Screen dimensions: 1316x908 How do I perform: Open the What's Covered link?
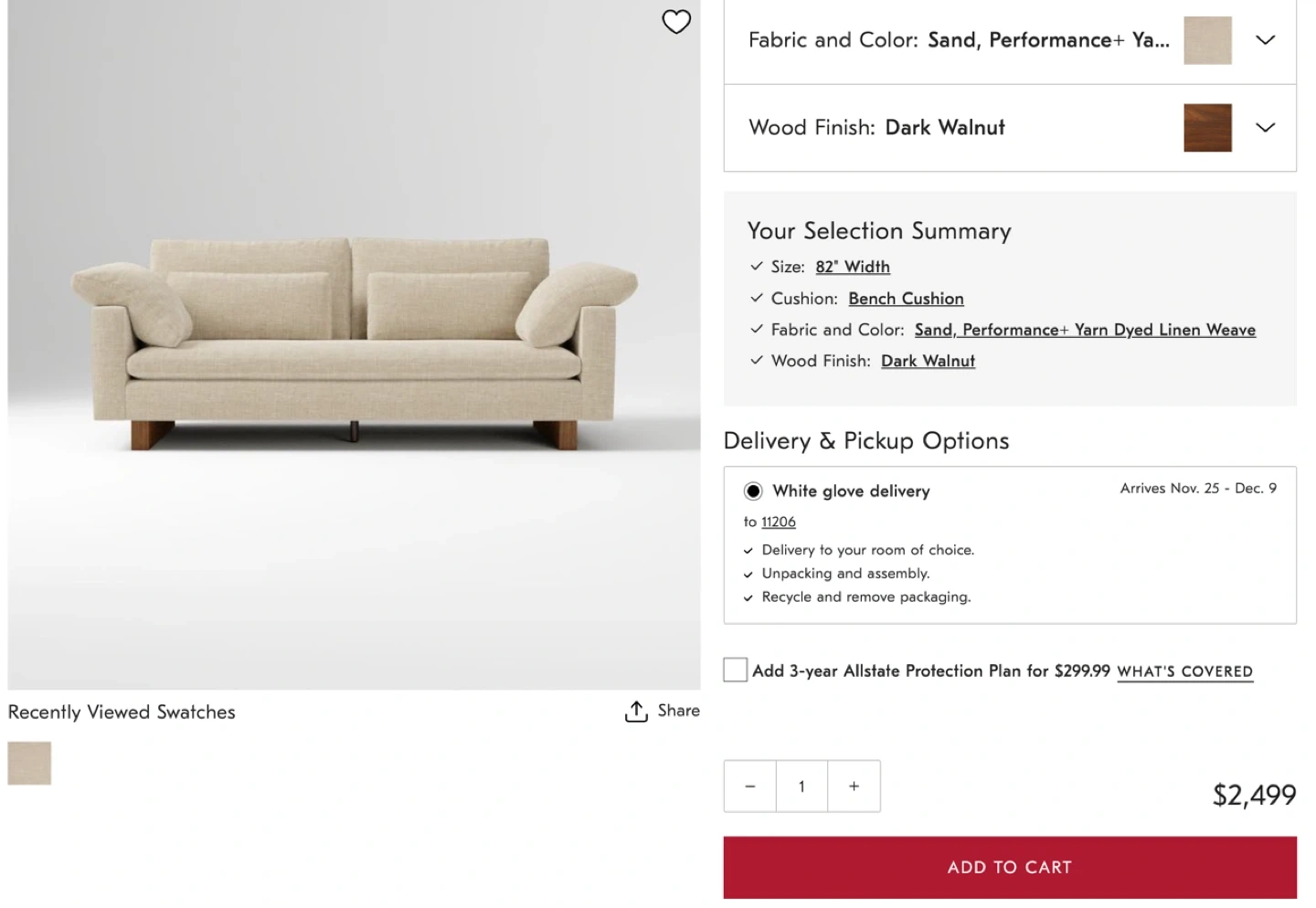[1184, 671]
